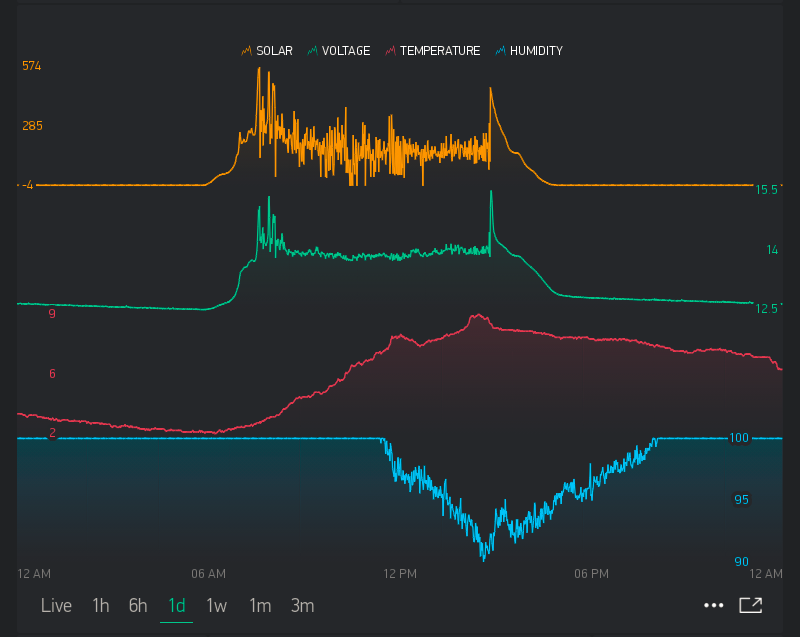The height and width of the screenshot is (637, 800).
Task: Toggle the HUMIDITY series in legend
Action: (529, 50)
